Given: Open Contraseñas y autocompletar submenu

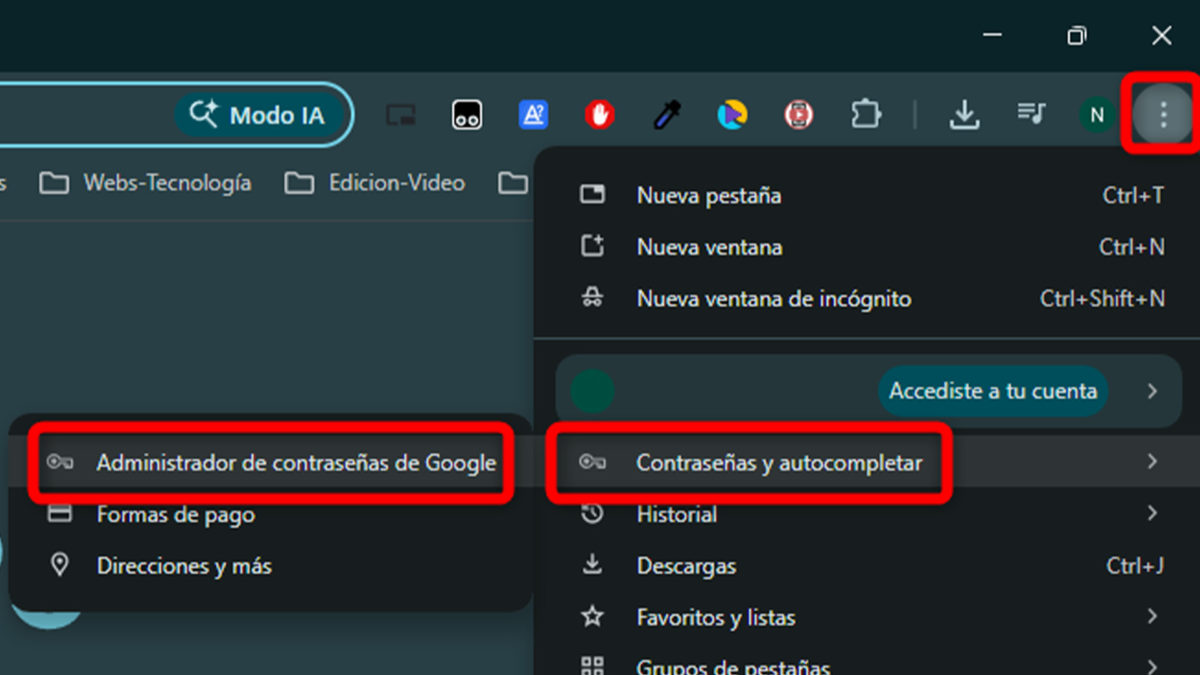Looking at the screenshot, I should pos(867,462).
